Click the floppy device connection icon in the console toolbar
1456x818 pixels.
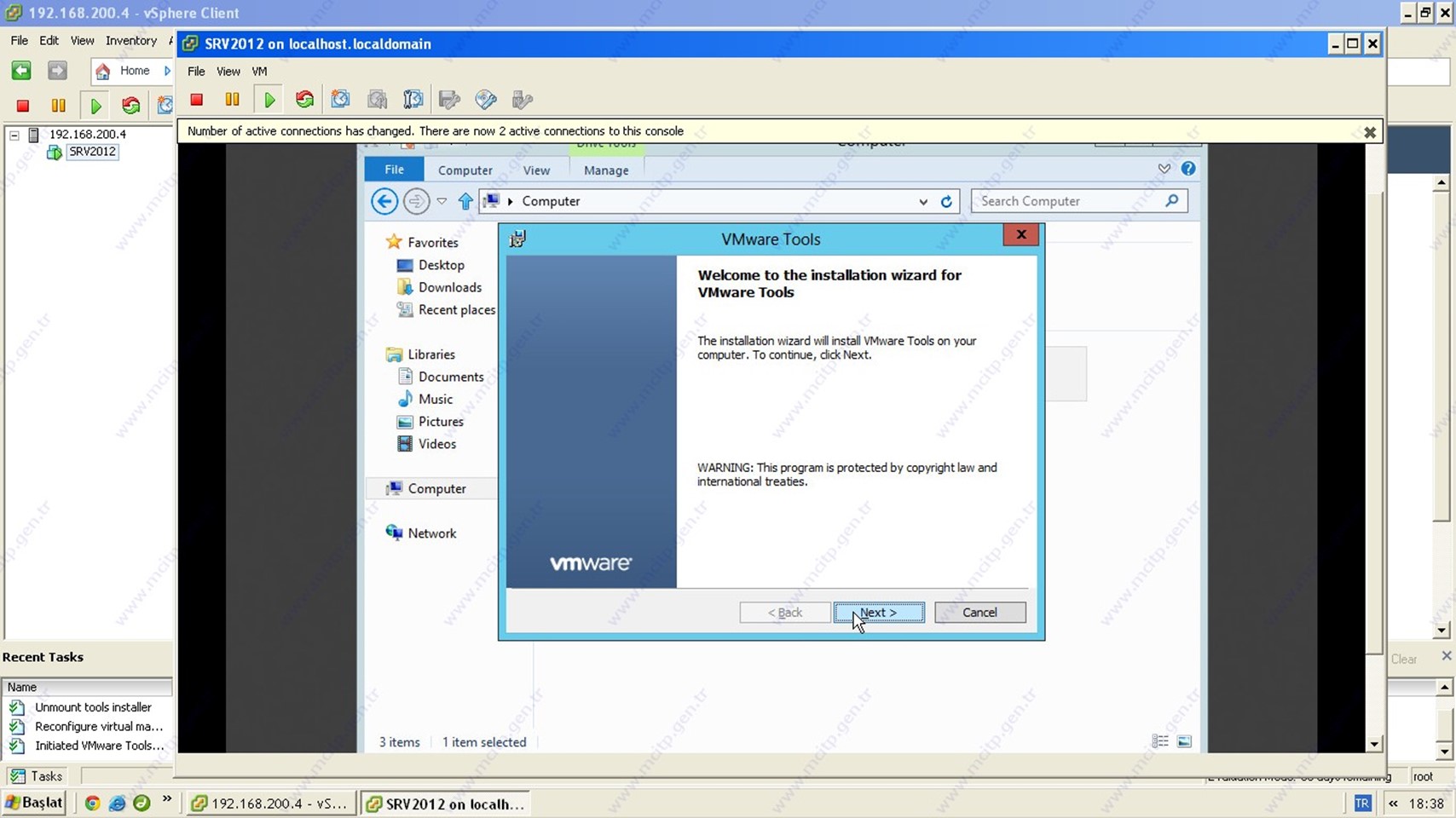pos(449,100)
